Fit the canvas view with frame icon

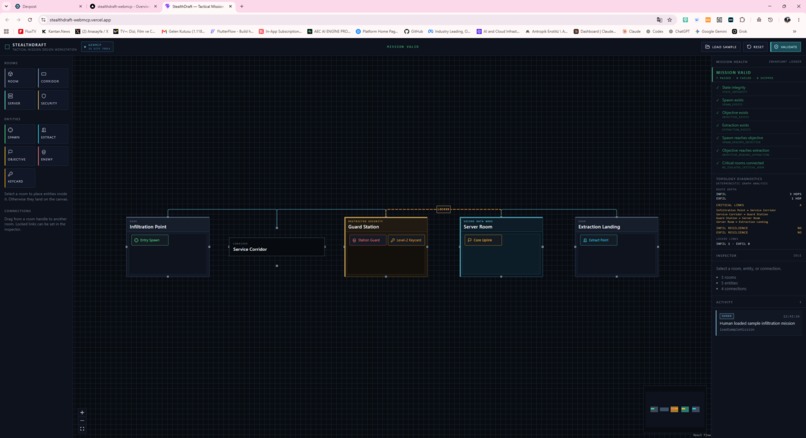point(82,429)
